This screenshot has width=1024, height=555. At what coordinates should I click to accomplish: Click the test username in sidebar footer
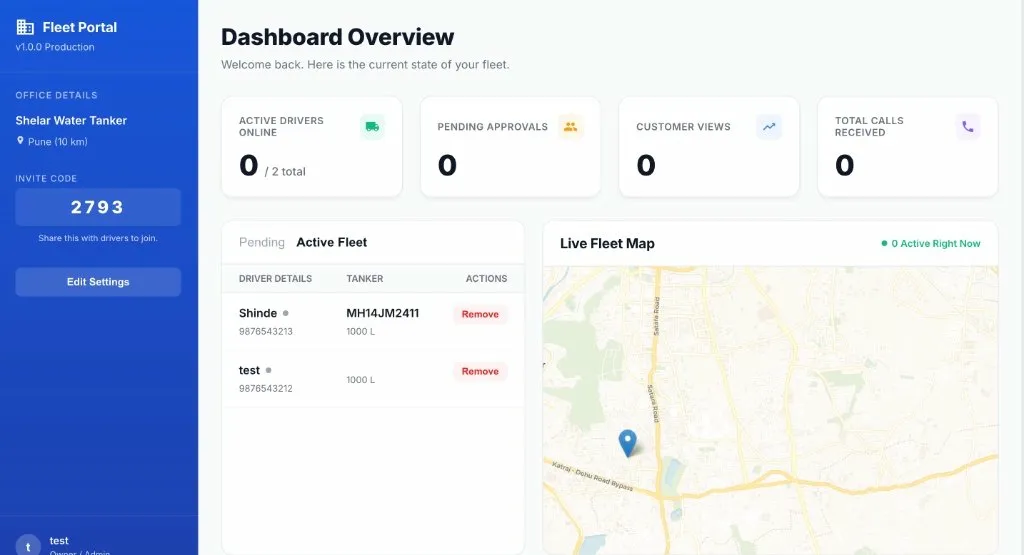tap(59, 541)
